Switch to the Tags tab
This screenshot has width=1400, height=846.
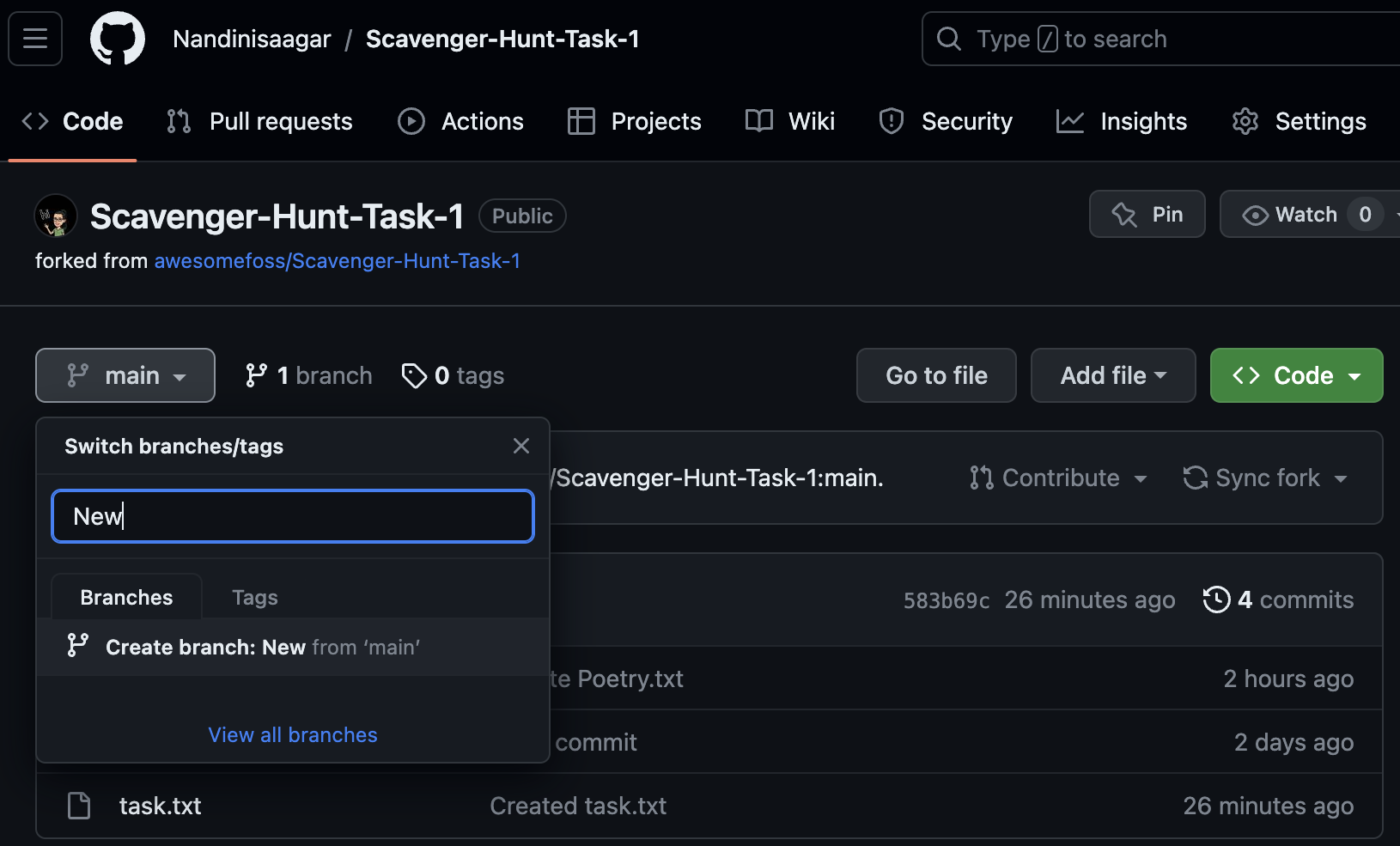[x=253, y=596]
